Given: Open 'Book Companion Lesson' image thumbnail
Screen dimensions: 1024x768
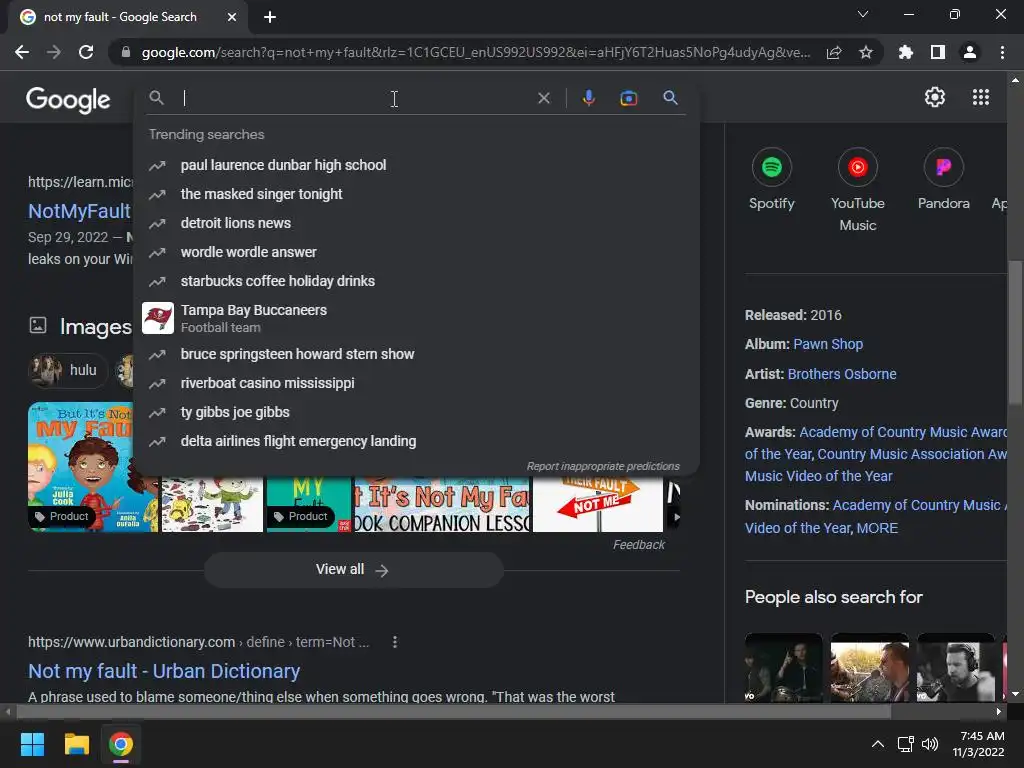Looking at the screenshot, I should (442, 504).
